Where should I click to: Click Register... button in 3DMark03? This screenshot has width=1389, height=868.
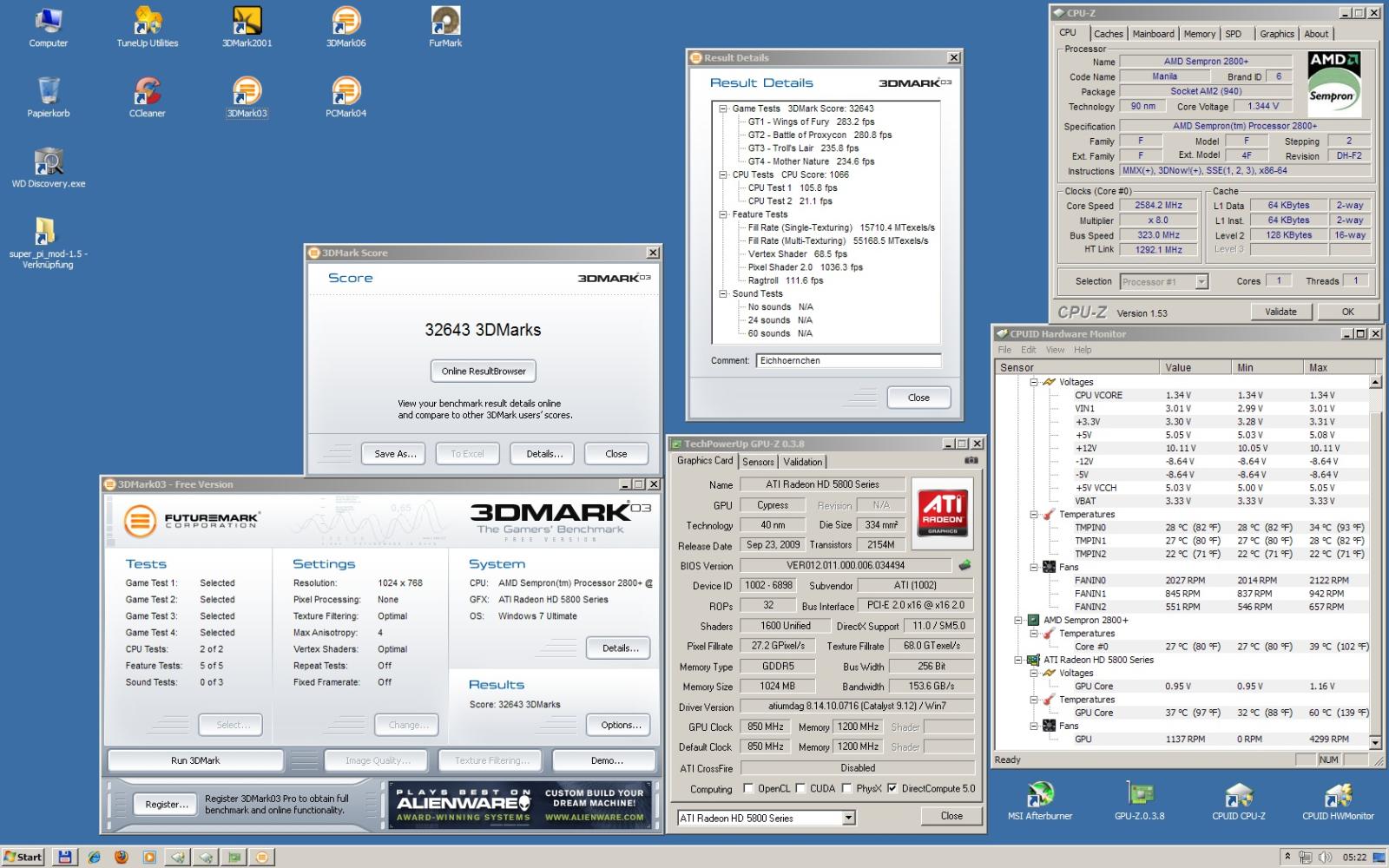coord(167,804)
